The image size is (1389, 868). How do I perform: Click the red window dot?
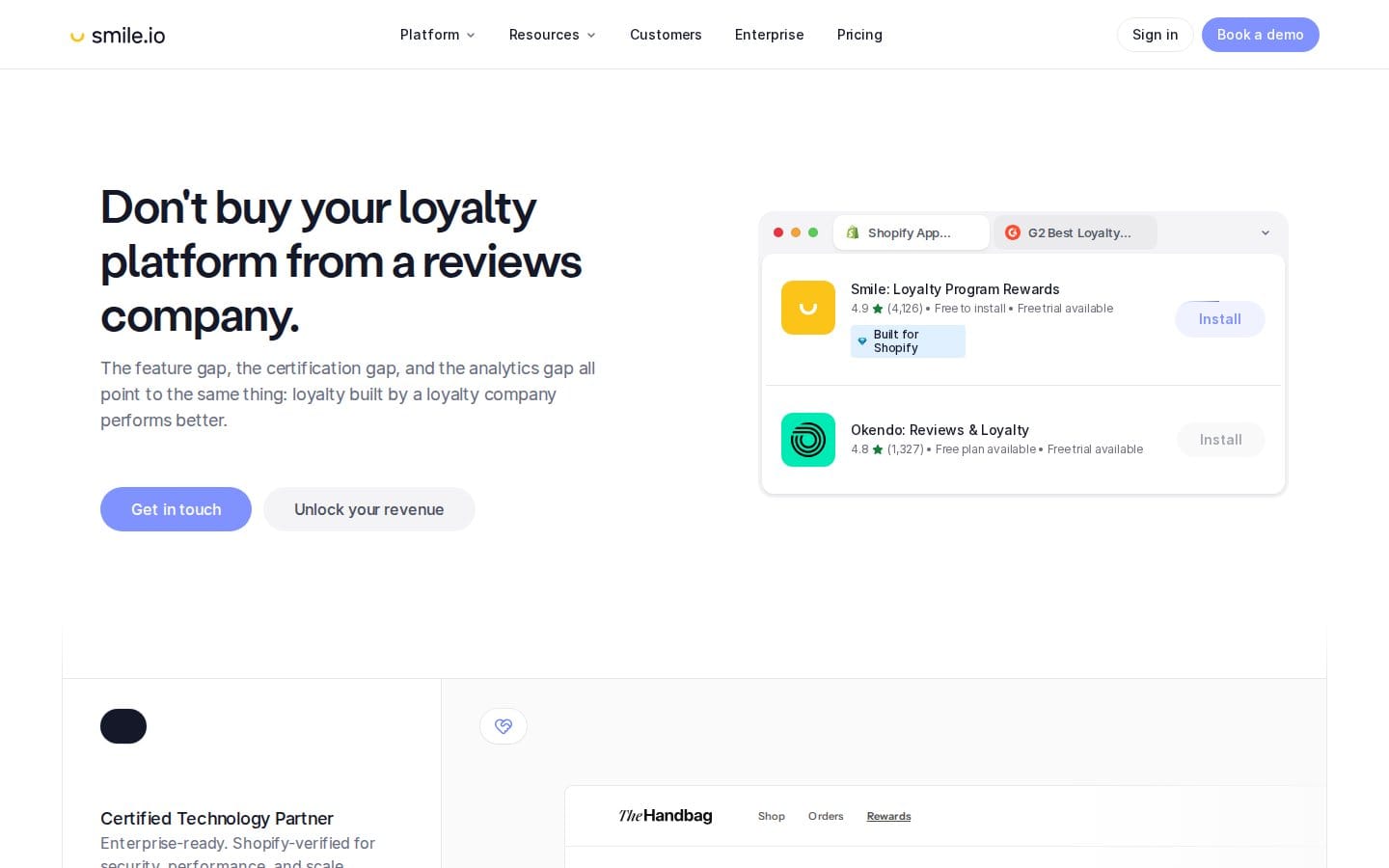(778, 232)
